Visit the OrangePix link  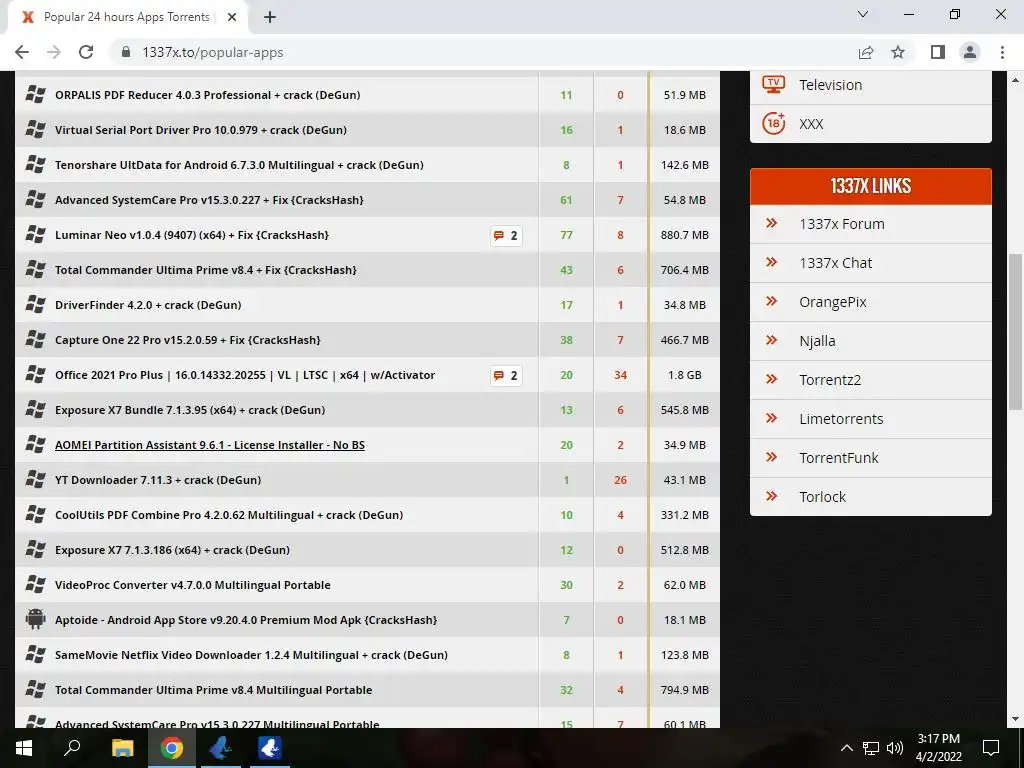pos(833,302)
